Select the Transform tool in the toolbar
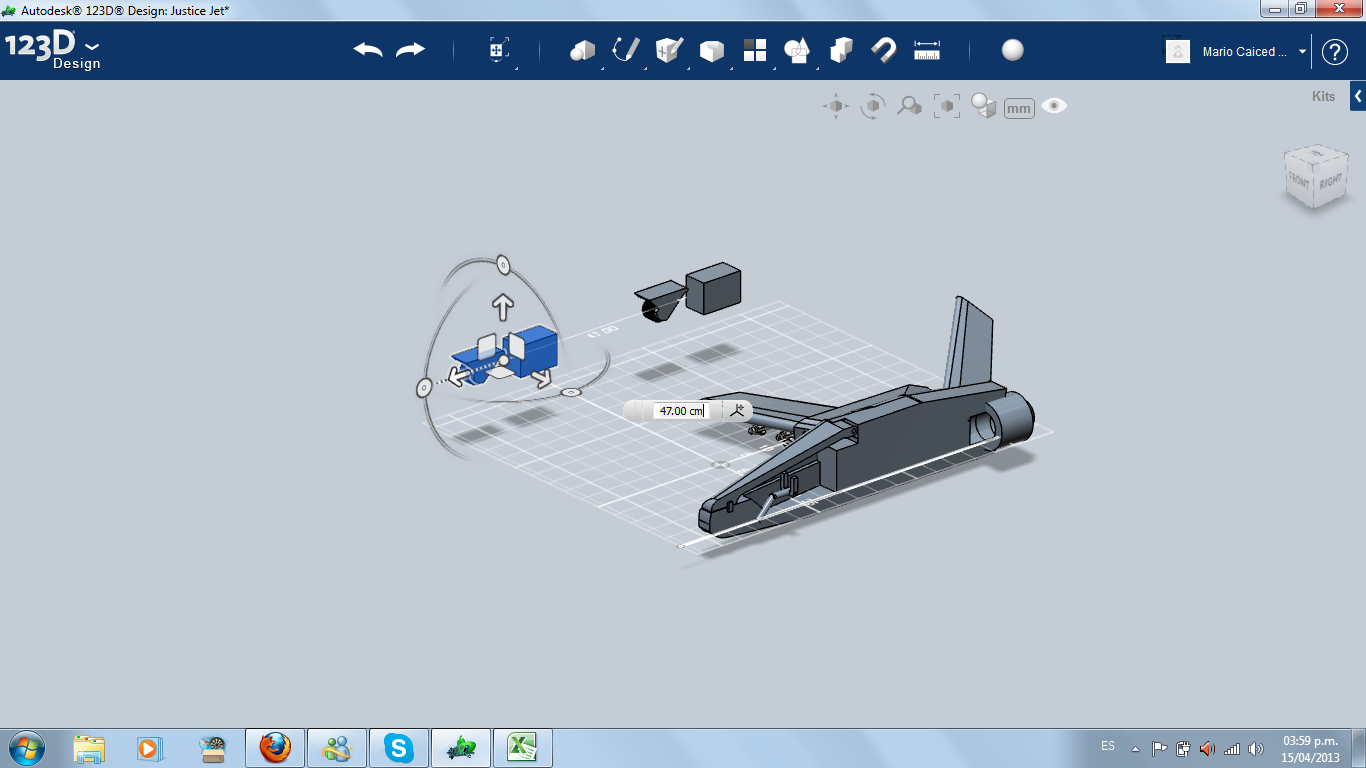1366x768 pixels. coord(498,50)
